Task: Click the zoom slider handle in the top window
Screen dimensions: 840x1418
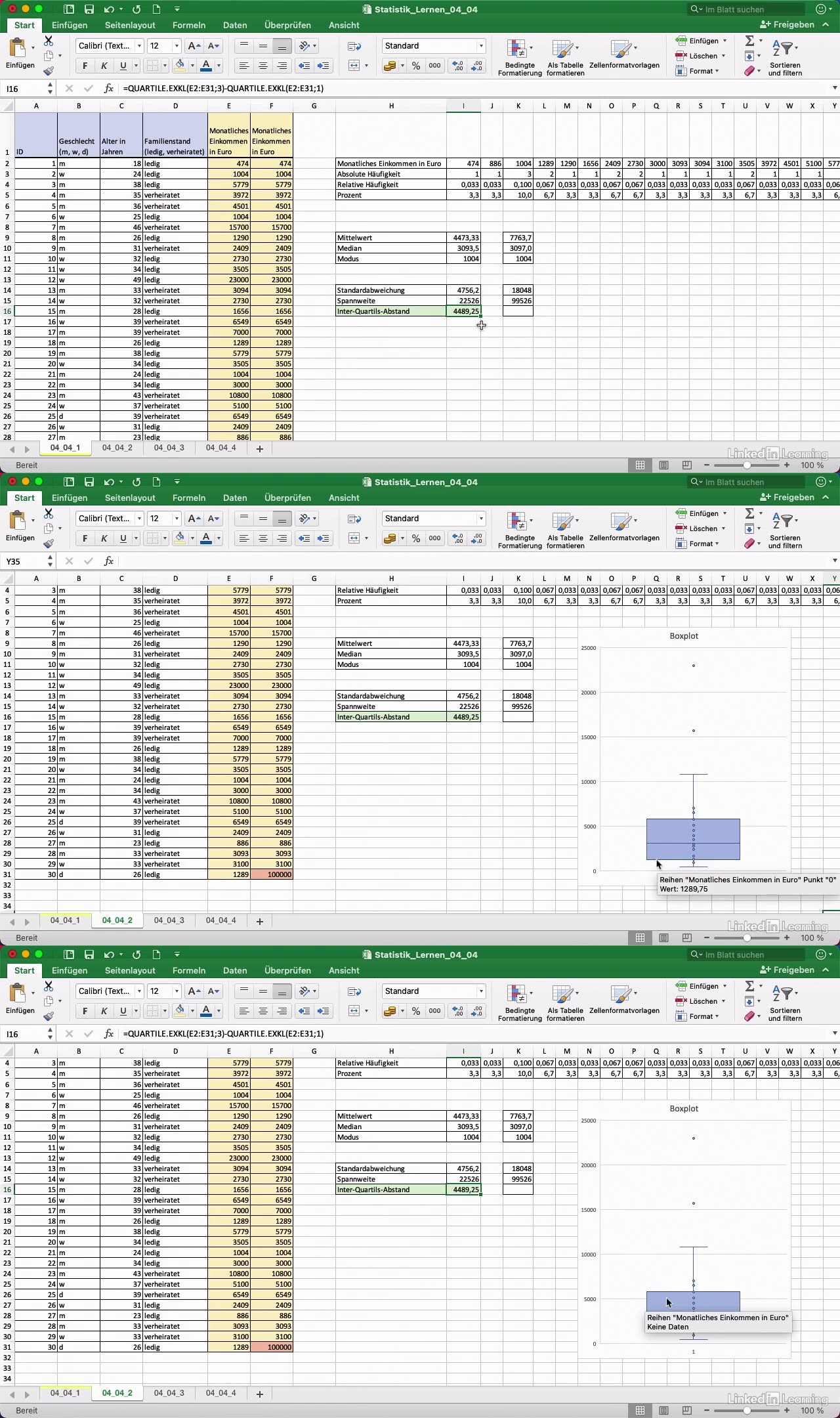Action: click(x=747, y=465)
